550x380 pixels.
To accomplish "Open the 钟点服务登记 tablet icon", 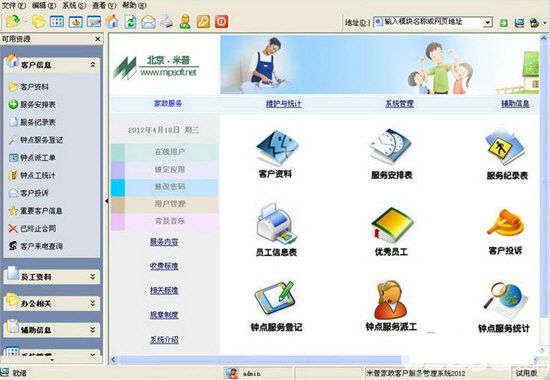I will 275,298.
